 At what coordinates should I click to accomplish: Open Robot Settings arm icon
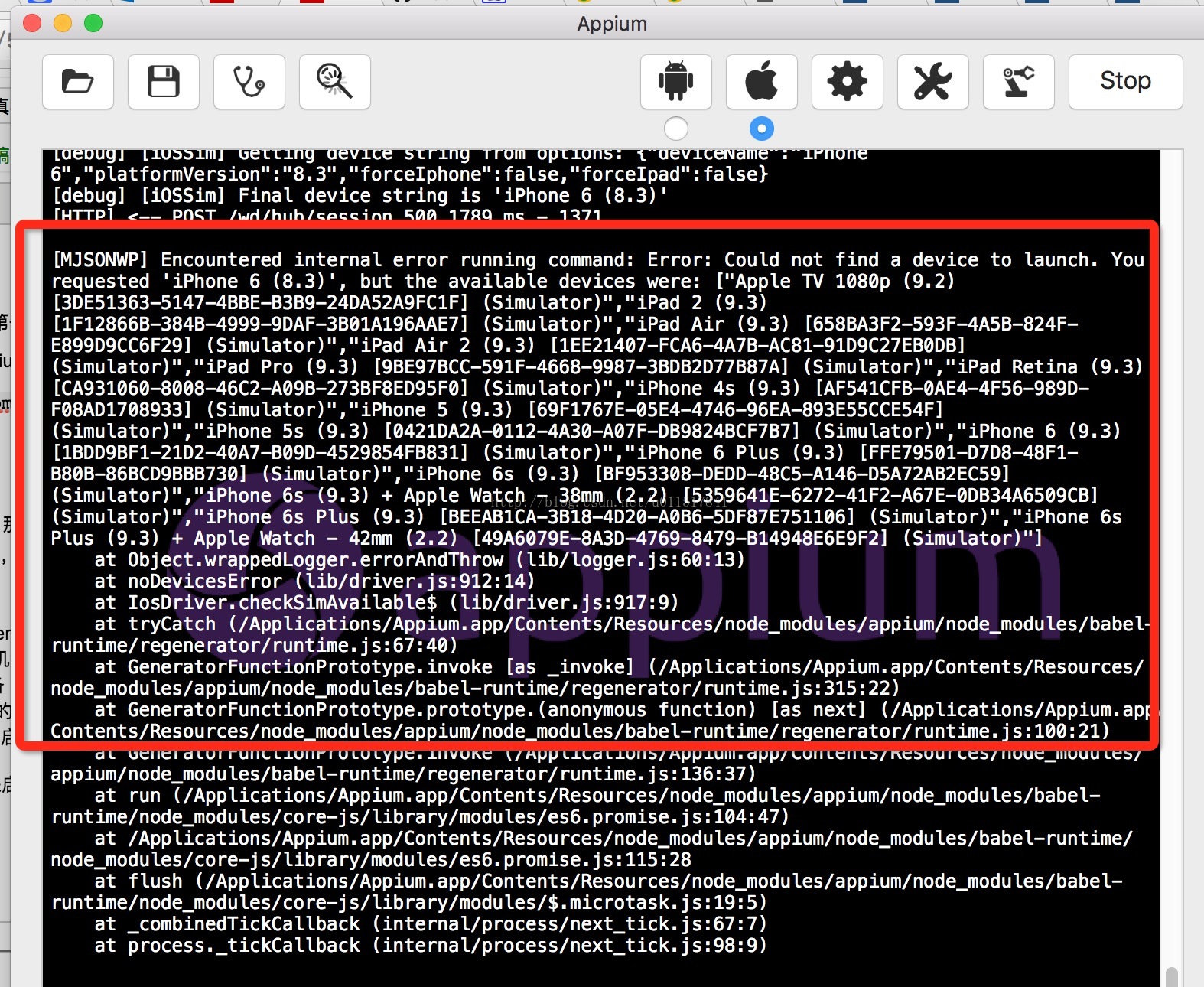pos(1019,81)
